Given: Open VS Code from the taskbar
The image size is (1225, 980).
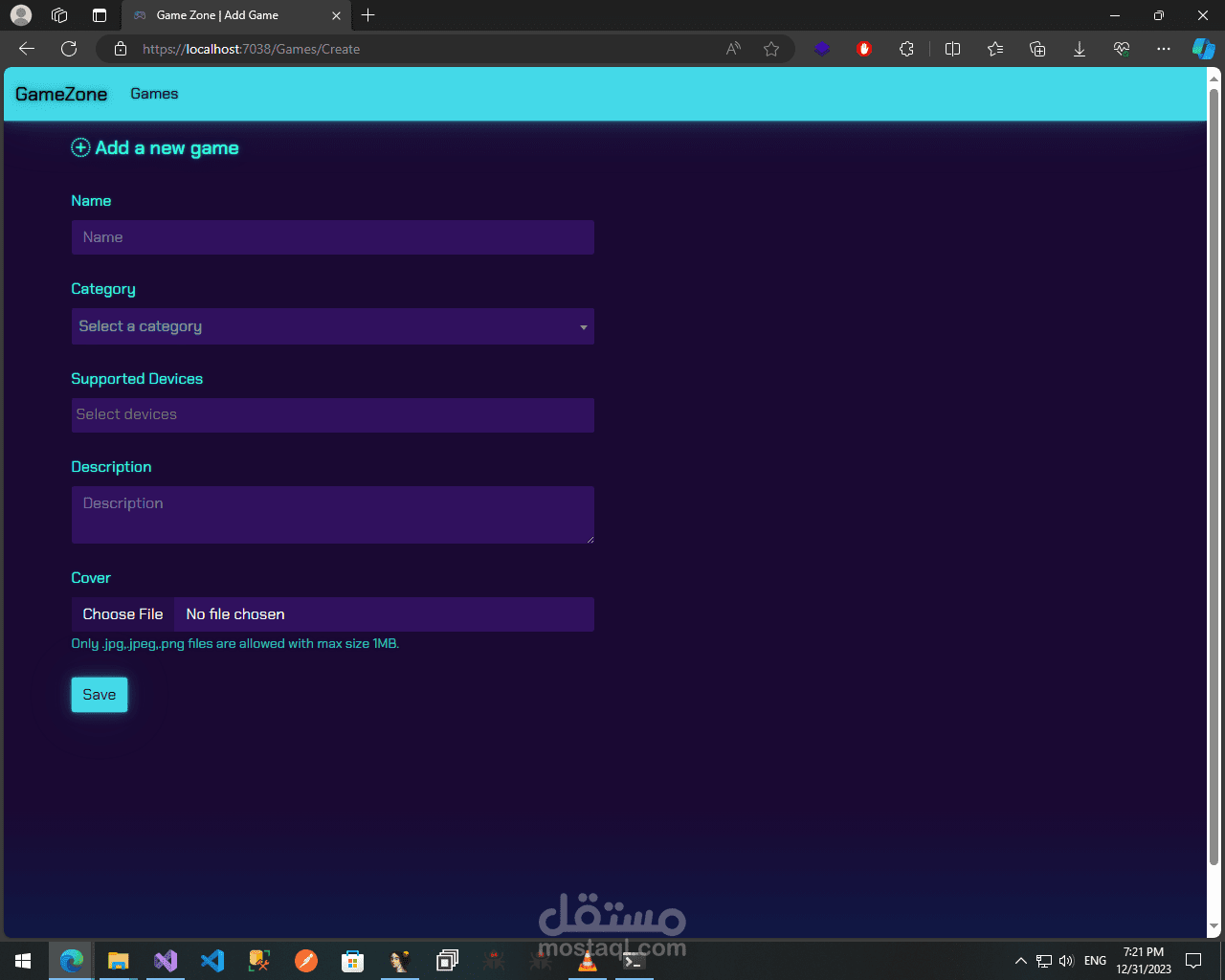Looking at the screenshot, I should point(212,961).
